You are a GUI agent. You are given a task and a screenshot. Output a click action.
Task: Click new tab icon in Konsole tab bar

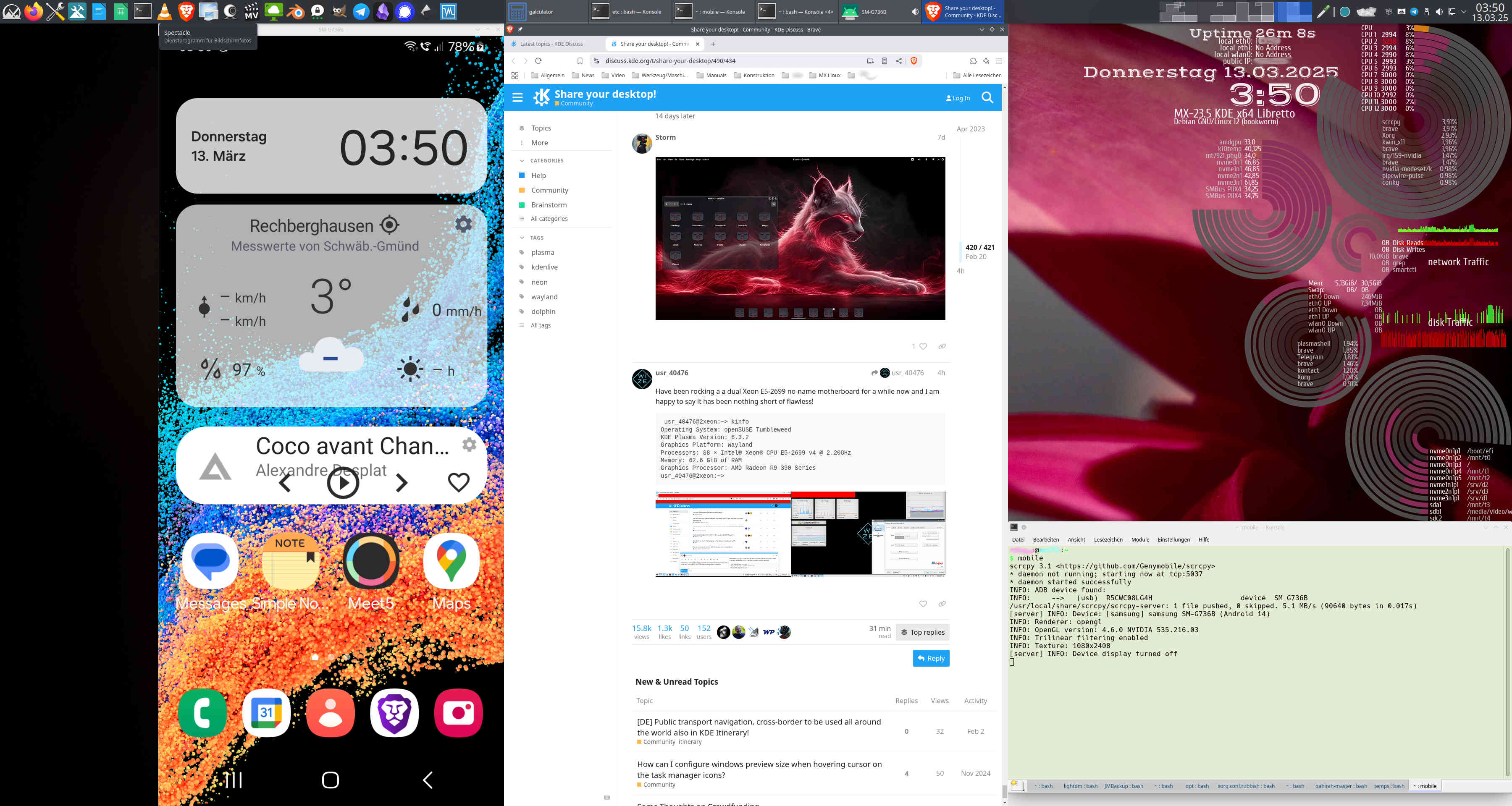tap(1017, 785)
